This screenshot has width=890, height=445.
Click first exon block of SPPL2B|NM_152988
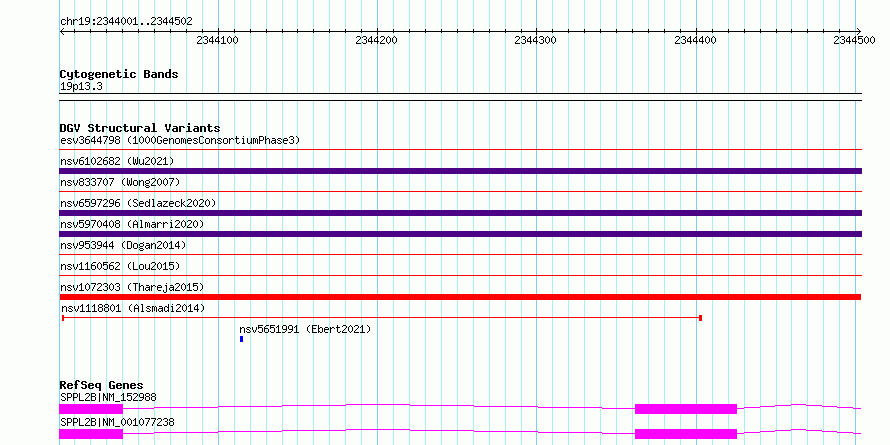pyautogui.click(x=91, y=409)
